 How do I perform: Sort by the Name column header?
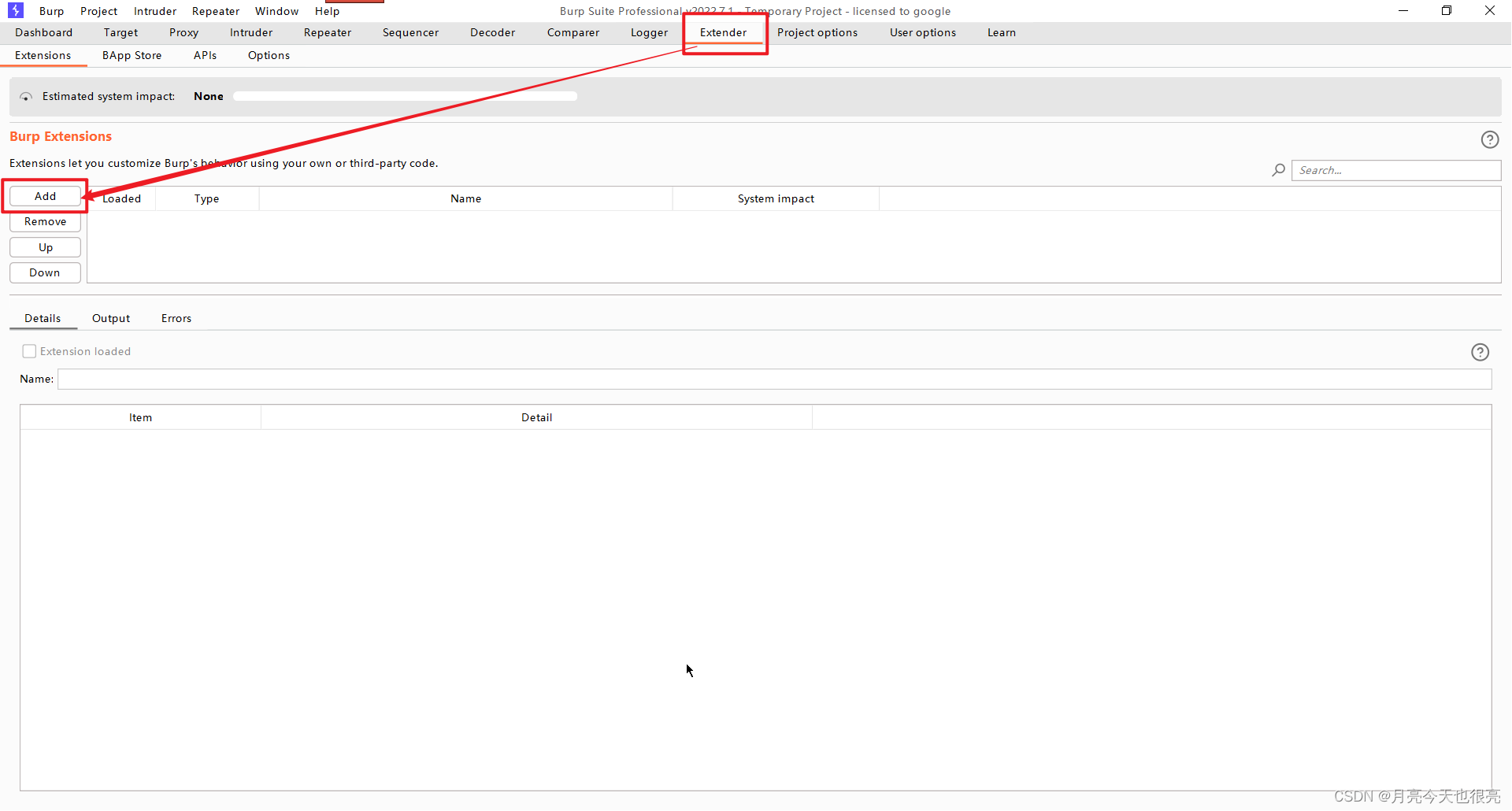pyautogui.click(x=465, y=198)
